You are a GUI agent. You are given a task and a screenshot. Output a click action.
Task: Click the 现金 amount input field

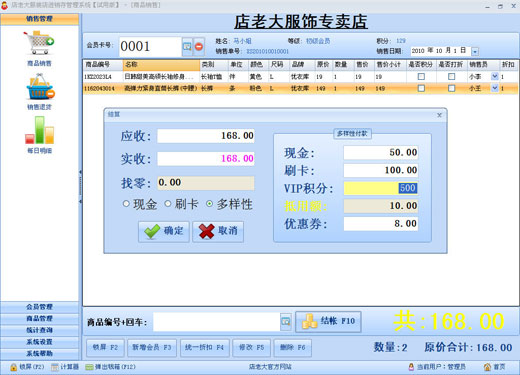[x=381, y=152]
